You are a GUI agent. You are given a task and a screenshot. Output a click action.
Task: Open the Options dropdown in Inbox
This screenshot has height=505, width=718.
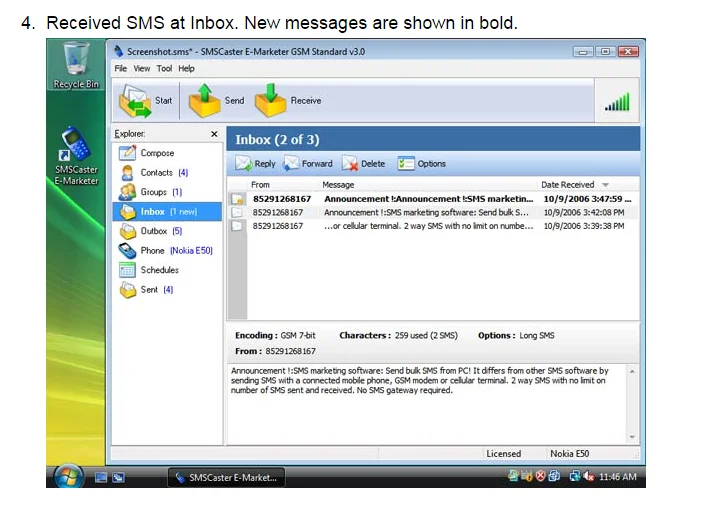coord(422,164)
